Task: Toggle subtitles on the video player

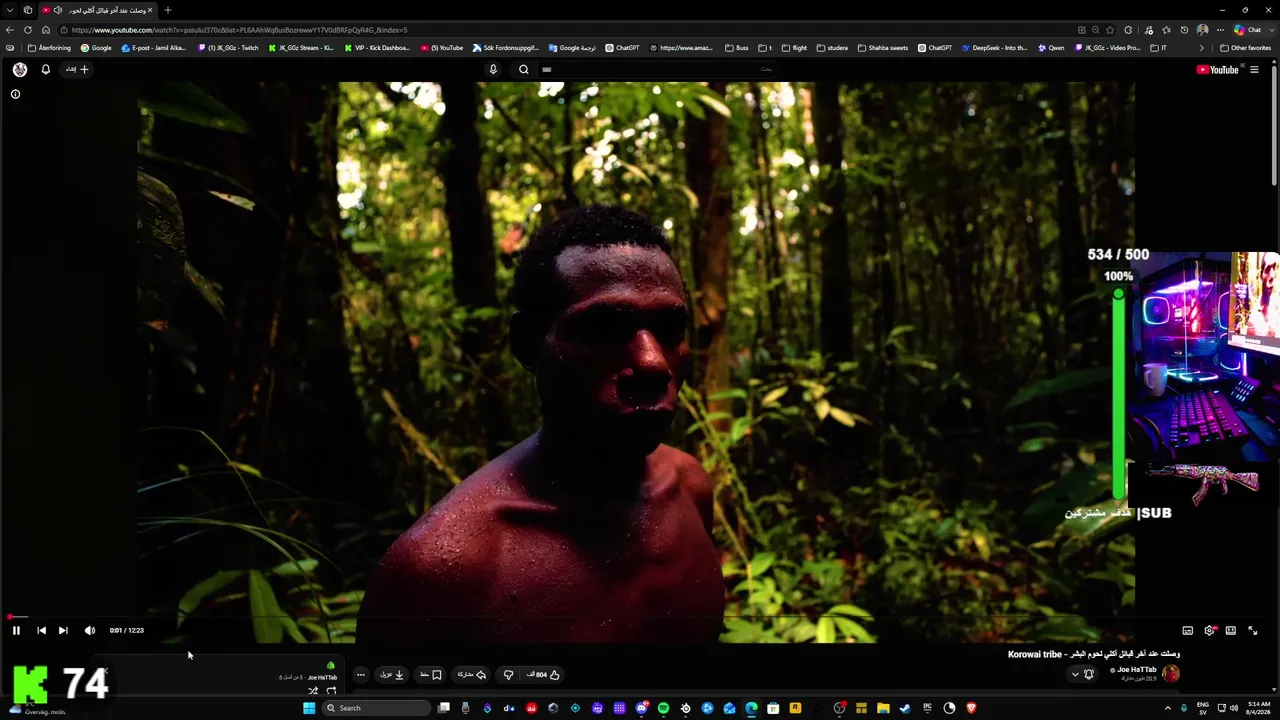Action: point(1188,630)
